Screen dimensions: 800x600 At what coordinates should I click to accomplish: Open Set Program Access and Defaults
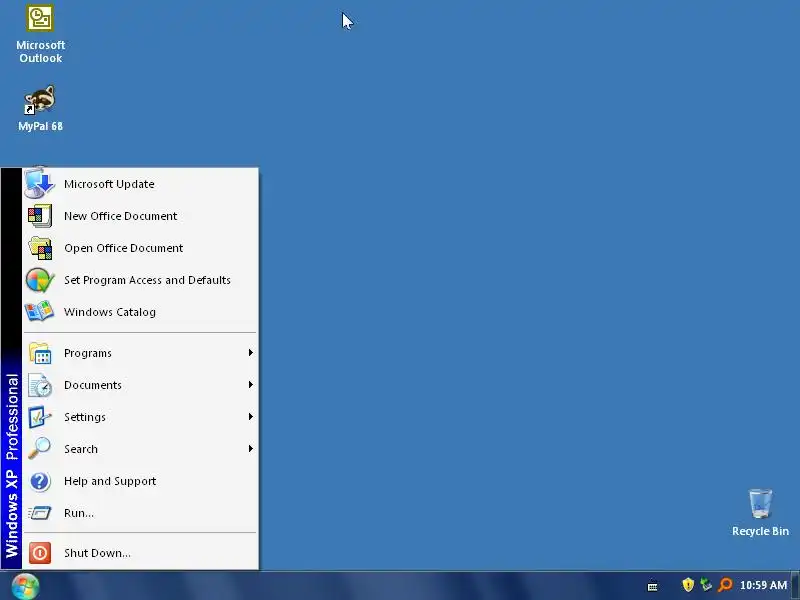click(x=140, y=280)
